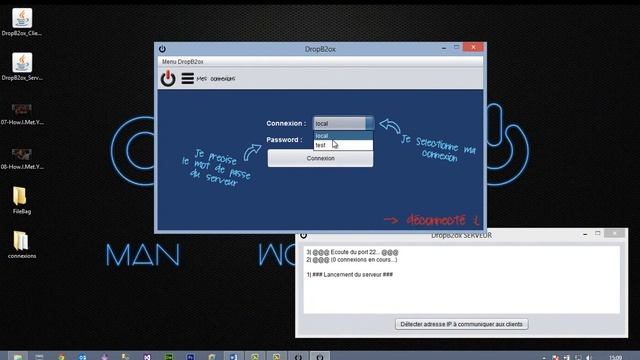Click the Ecoute du port 22 log line

(352, 252)
